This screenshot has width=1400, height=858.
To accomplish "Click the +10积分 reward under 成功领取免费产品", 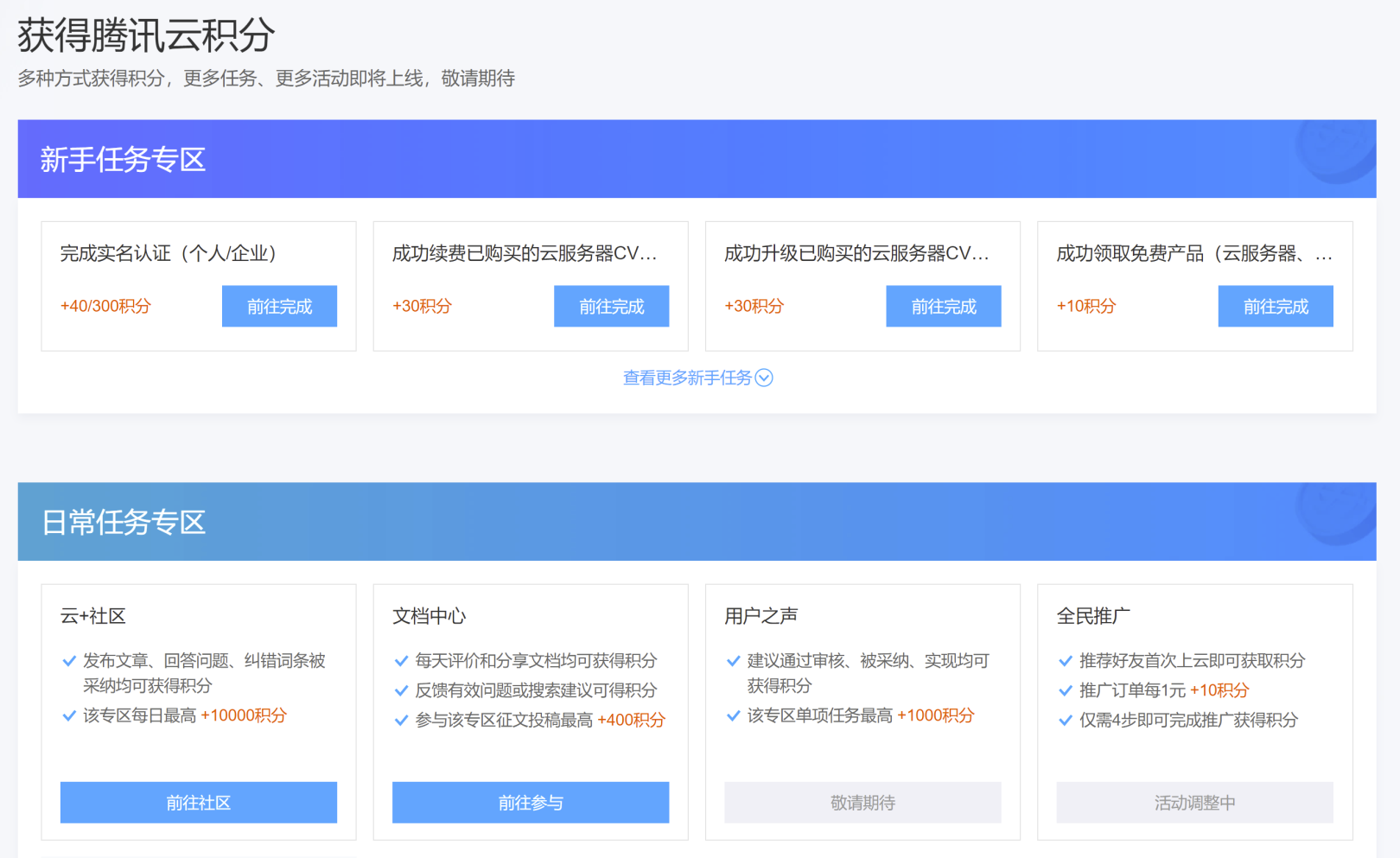I will (1085, 306).
